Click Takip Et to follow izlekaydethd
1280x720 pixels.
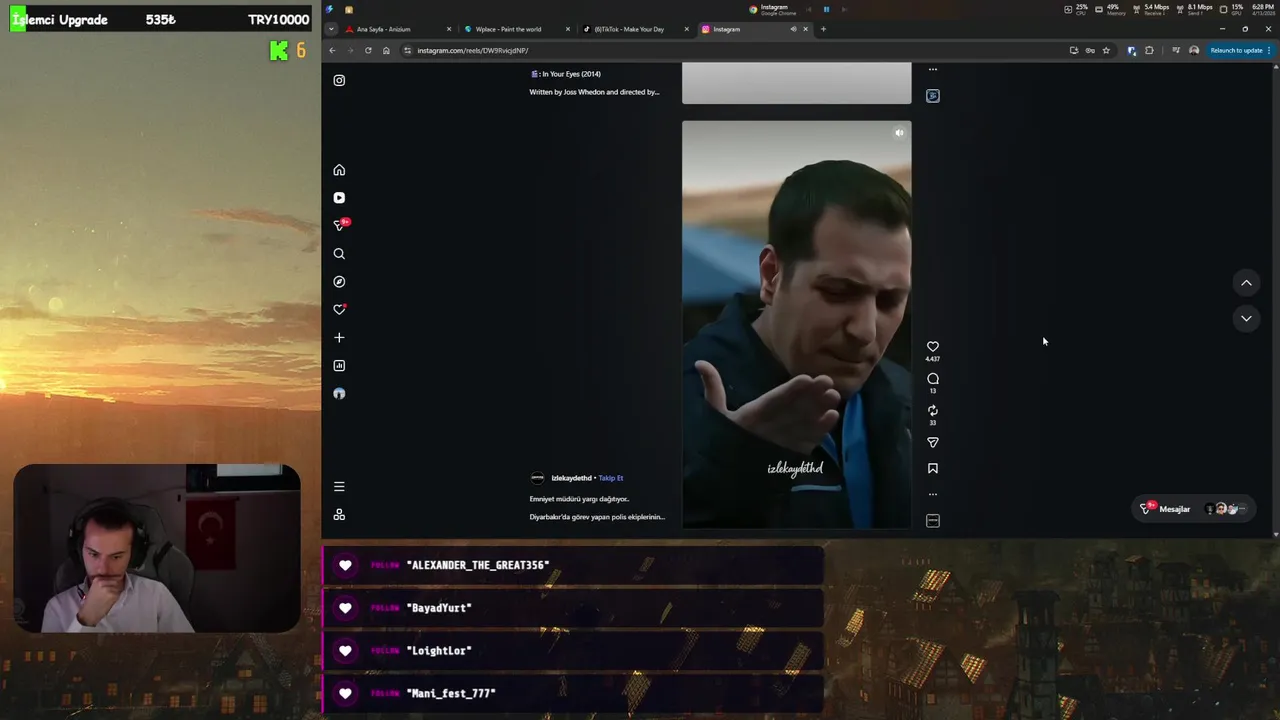click(611, 478)
